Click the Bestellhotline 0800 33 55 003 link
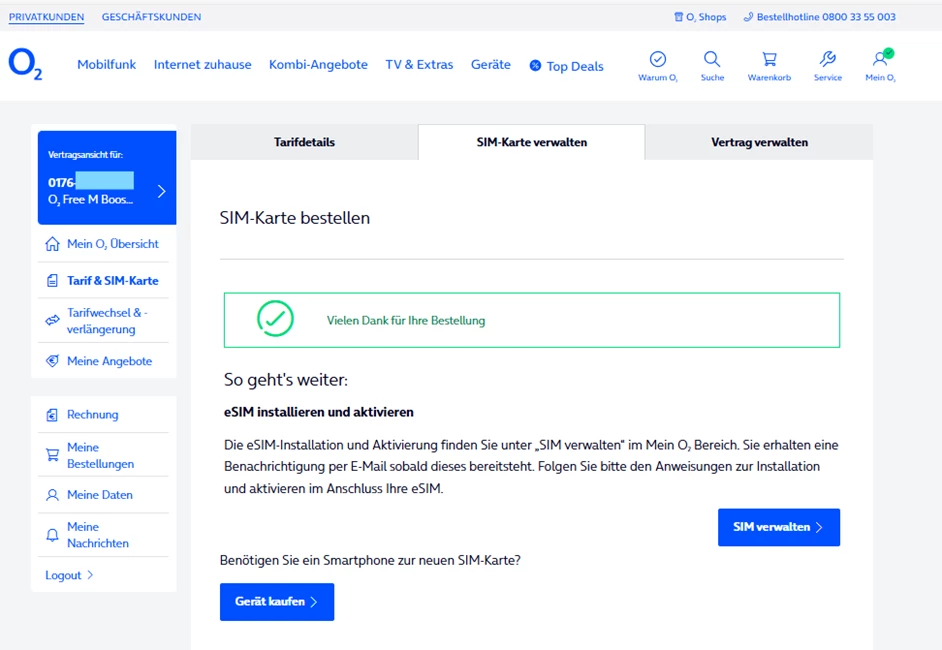 (826, 17)
